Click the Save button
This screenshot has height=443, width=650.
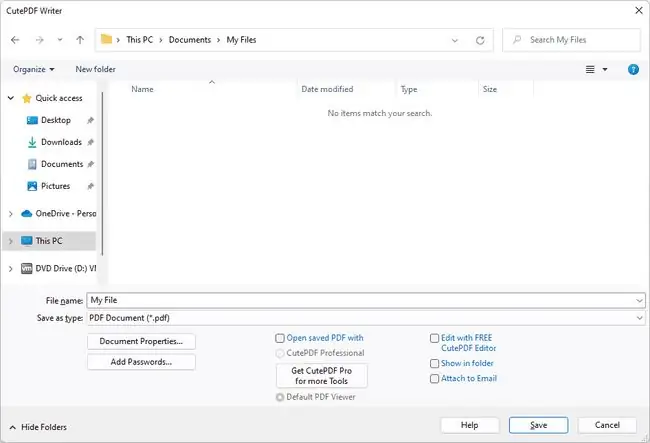tap(538, 425)
